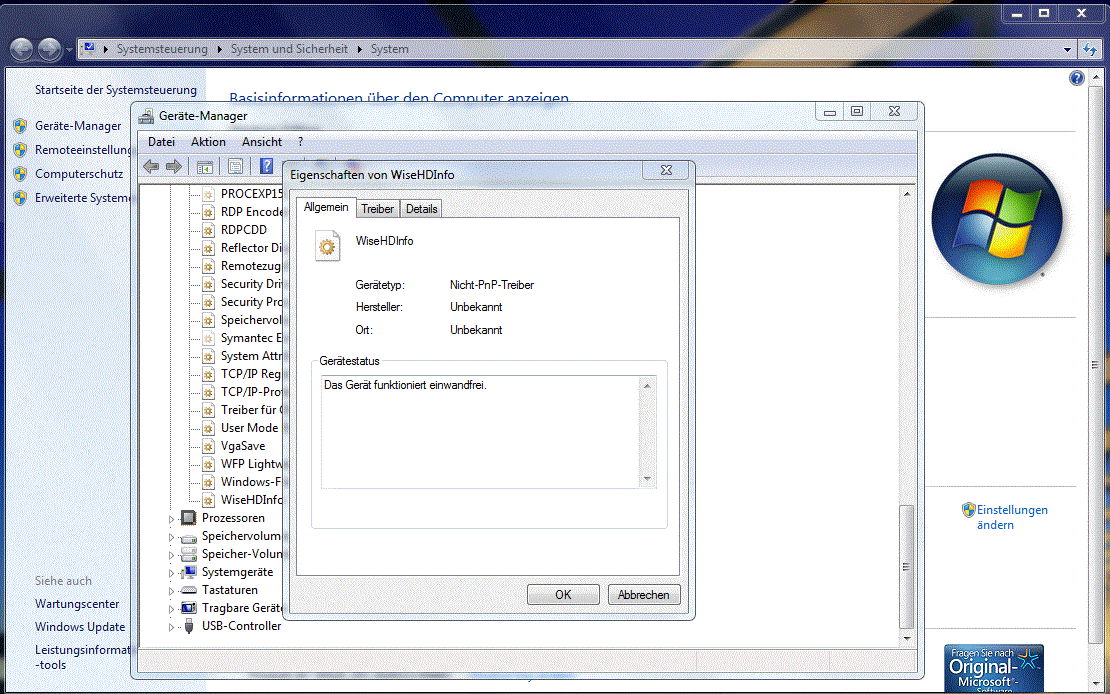
Task: Expand the USB-Controller tree node
Action: [171, 627]
